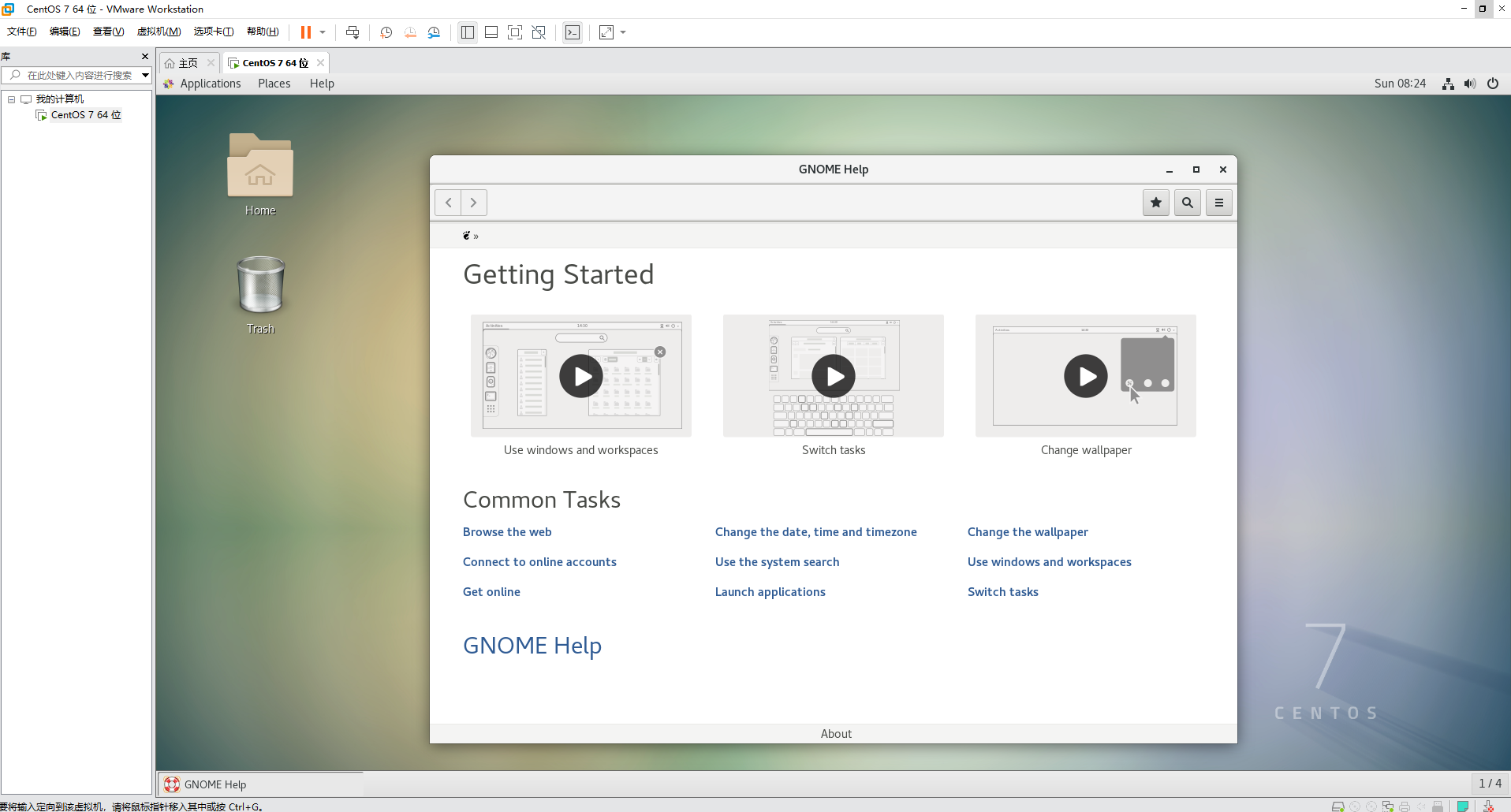Click the network adapter device status icon
1511x812 pixels.
click(x=1388, y=806)
